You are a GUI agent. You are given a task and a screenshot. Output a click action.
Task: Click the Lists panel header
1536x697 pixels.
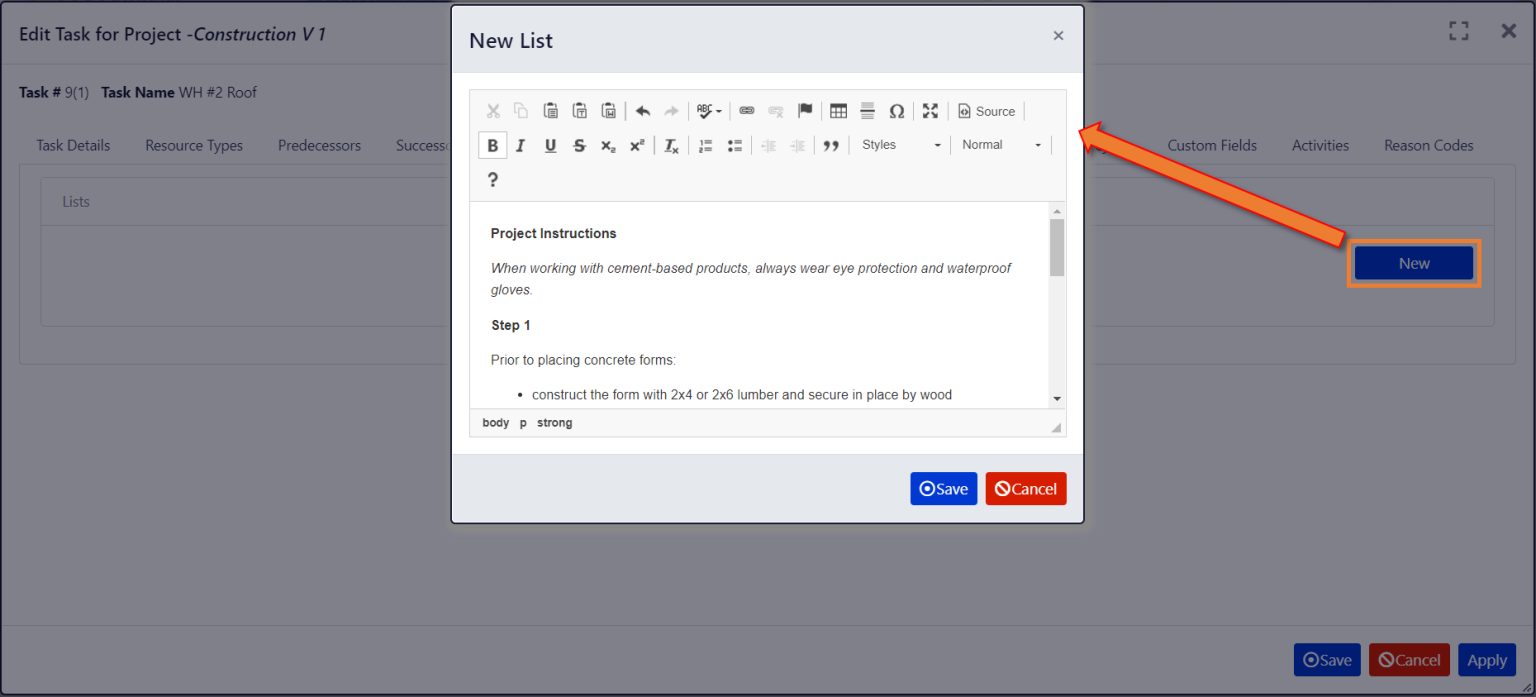[x=766, y=202]
